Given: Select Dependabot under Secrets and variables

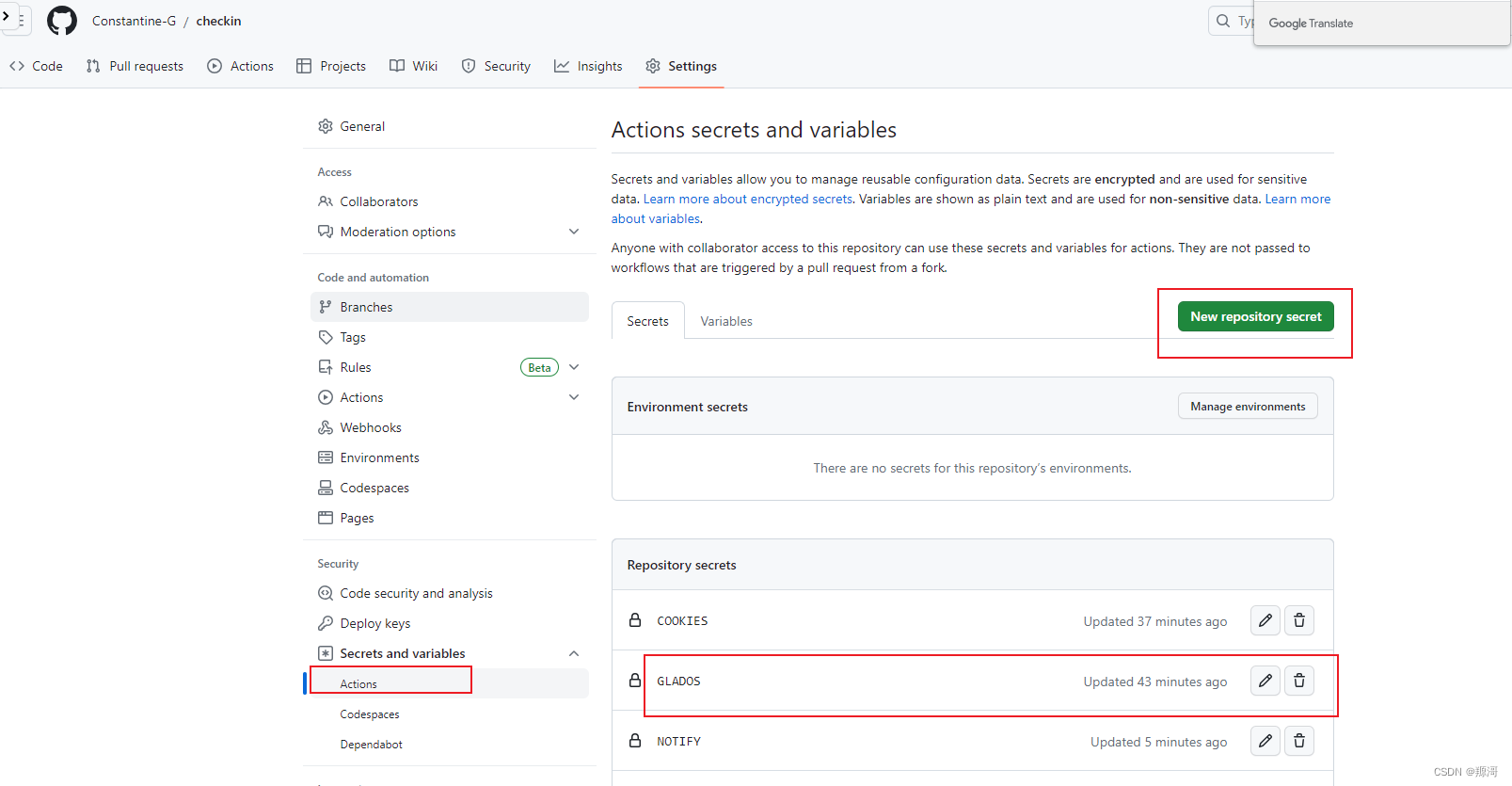Looking at the screenshot, I should [x=371, y=745].
